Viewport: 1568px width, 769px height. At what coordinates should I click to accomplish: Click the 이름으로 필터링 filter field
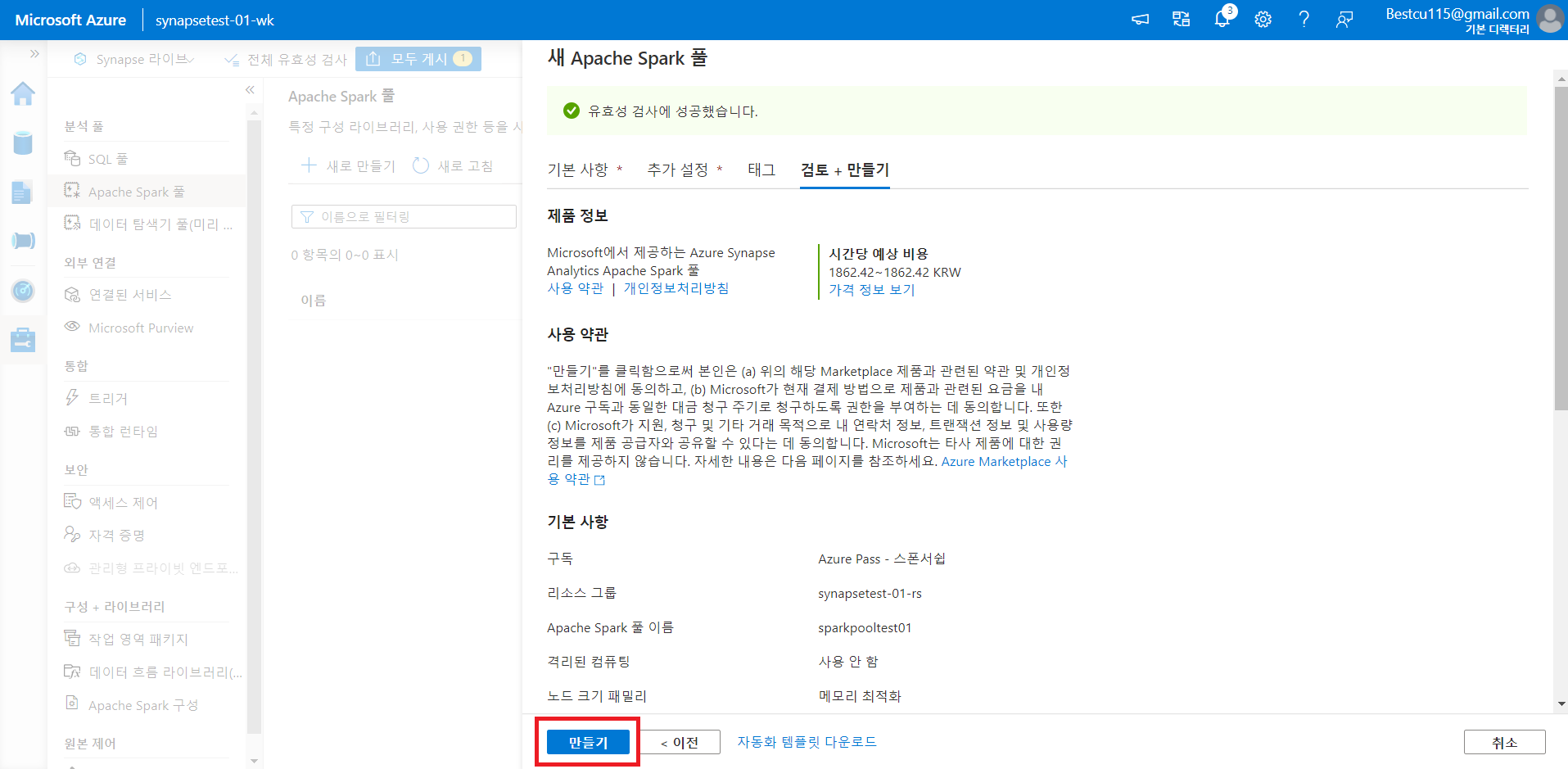404,216
